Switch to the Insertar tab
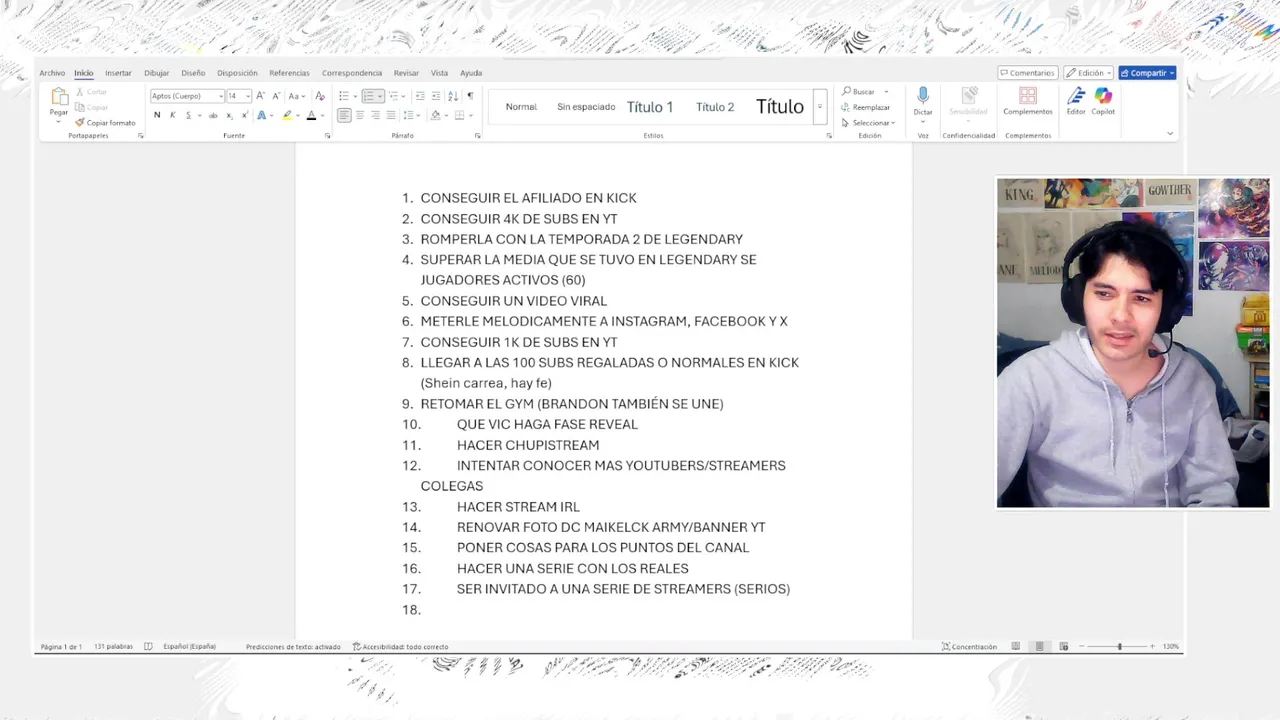The width and height of the screenshot is (1280, 720). pyautogui.click(x=118, y=73)
